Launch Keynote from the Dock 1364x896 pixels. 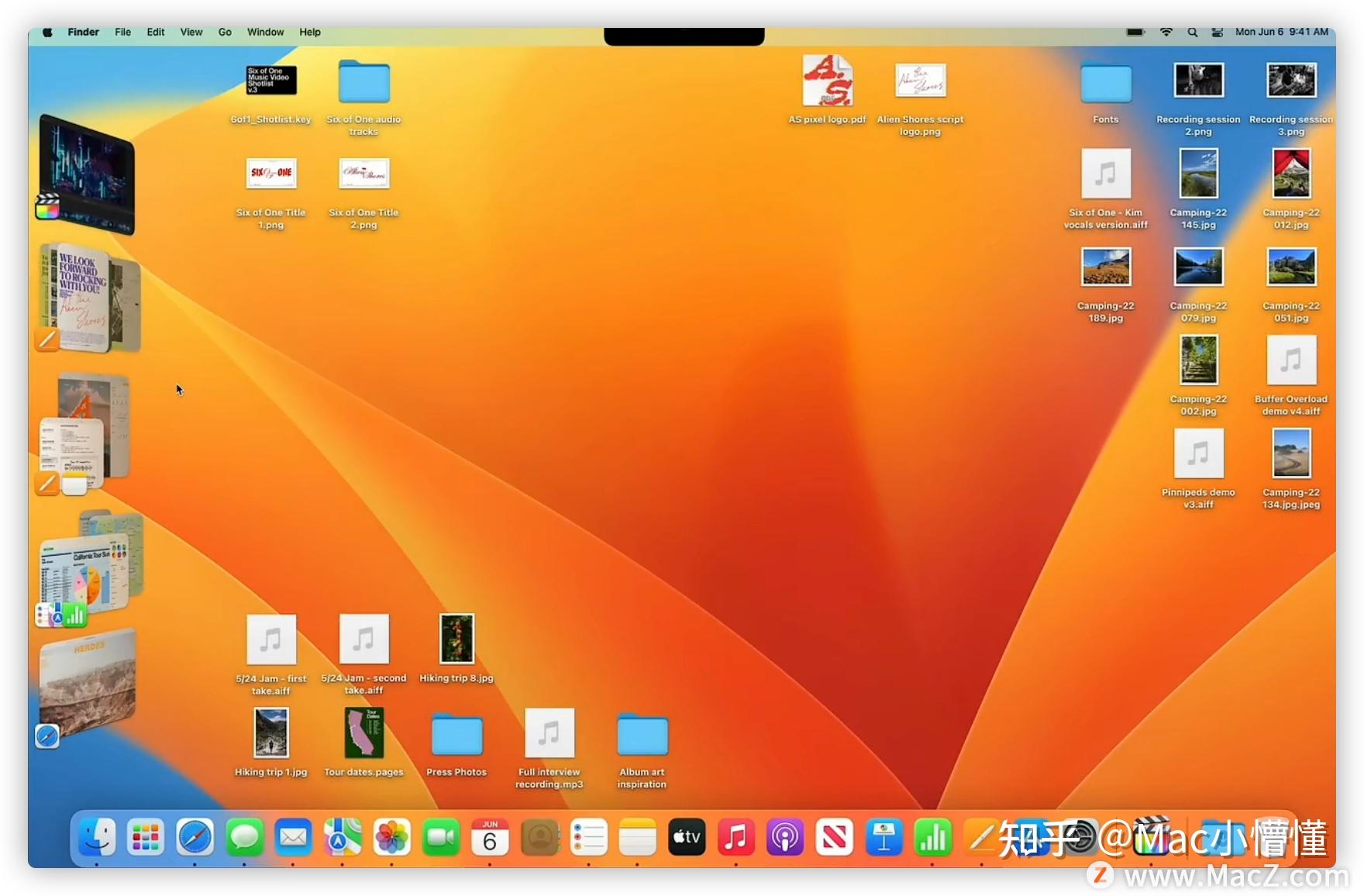(x=883, y=837)
